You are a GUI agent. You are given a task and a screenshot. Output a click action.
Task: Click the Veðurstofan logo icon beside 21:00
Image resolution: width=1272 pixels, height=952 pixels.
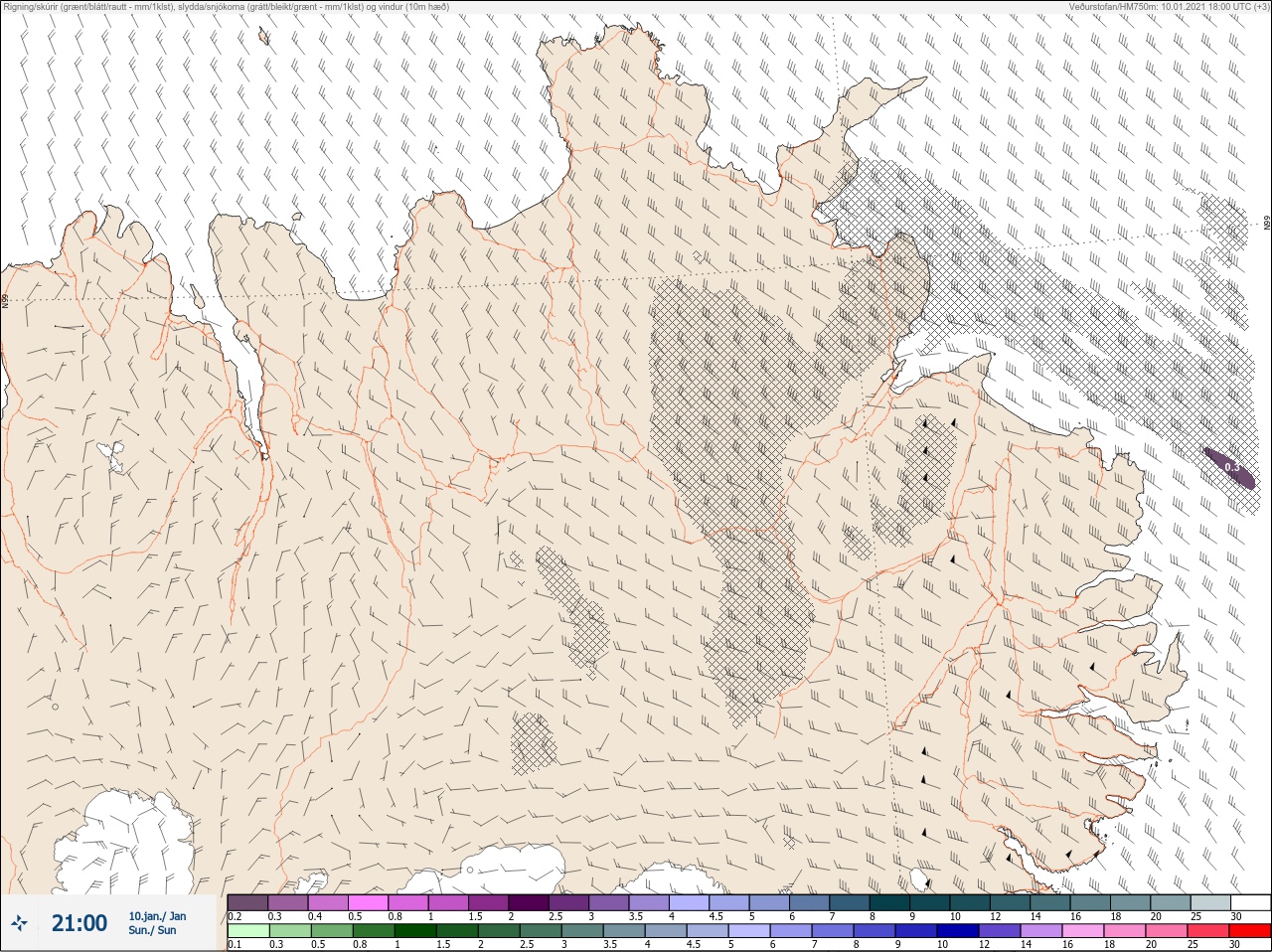pos(19,923)
